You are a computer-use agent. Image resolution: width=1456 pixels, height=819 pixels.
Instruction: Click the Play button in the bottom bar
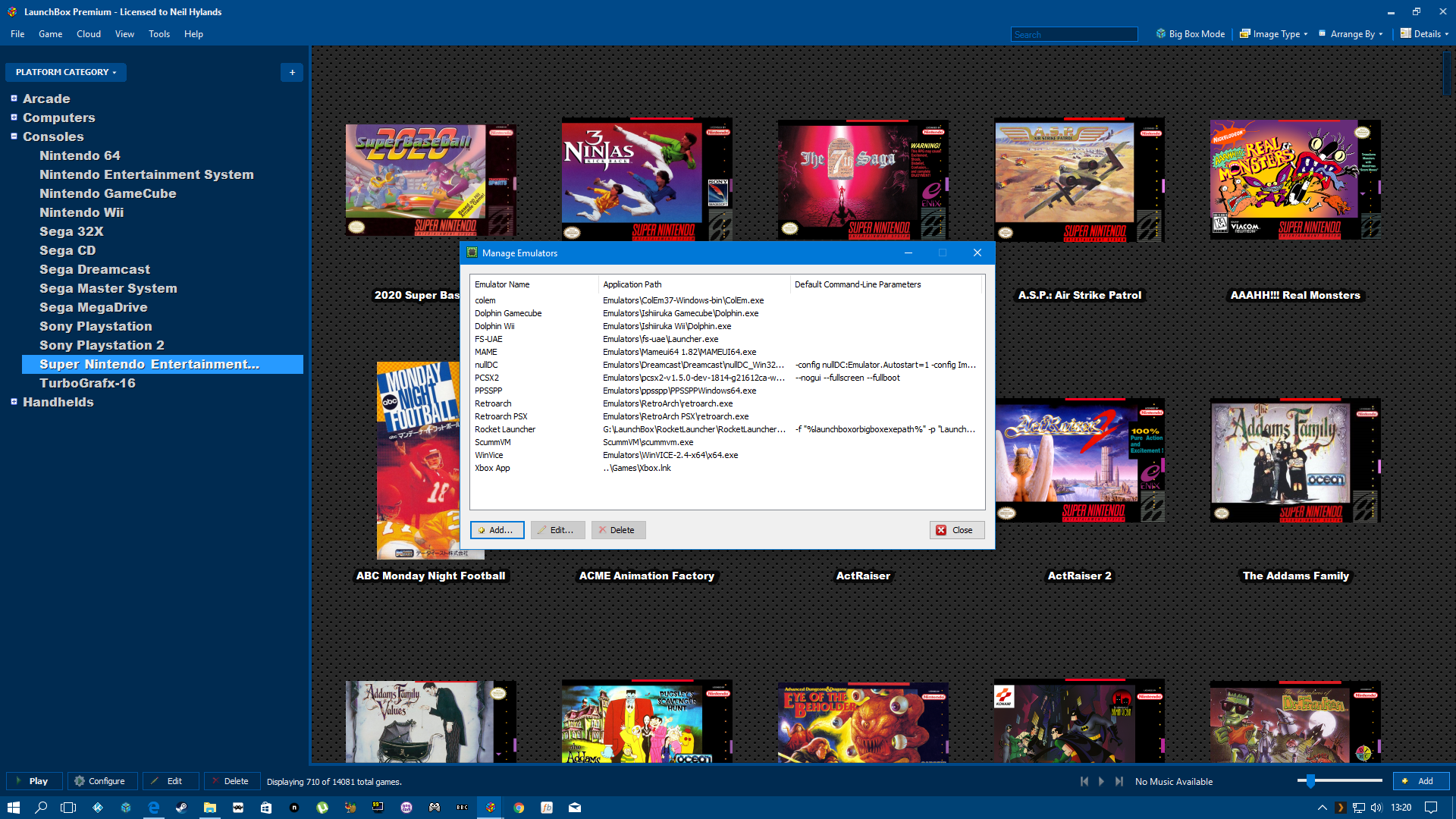(x=34, y=781)
